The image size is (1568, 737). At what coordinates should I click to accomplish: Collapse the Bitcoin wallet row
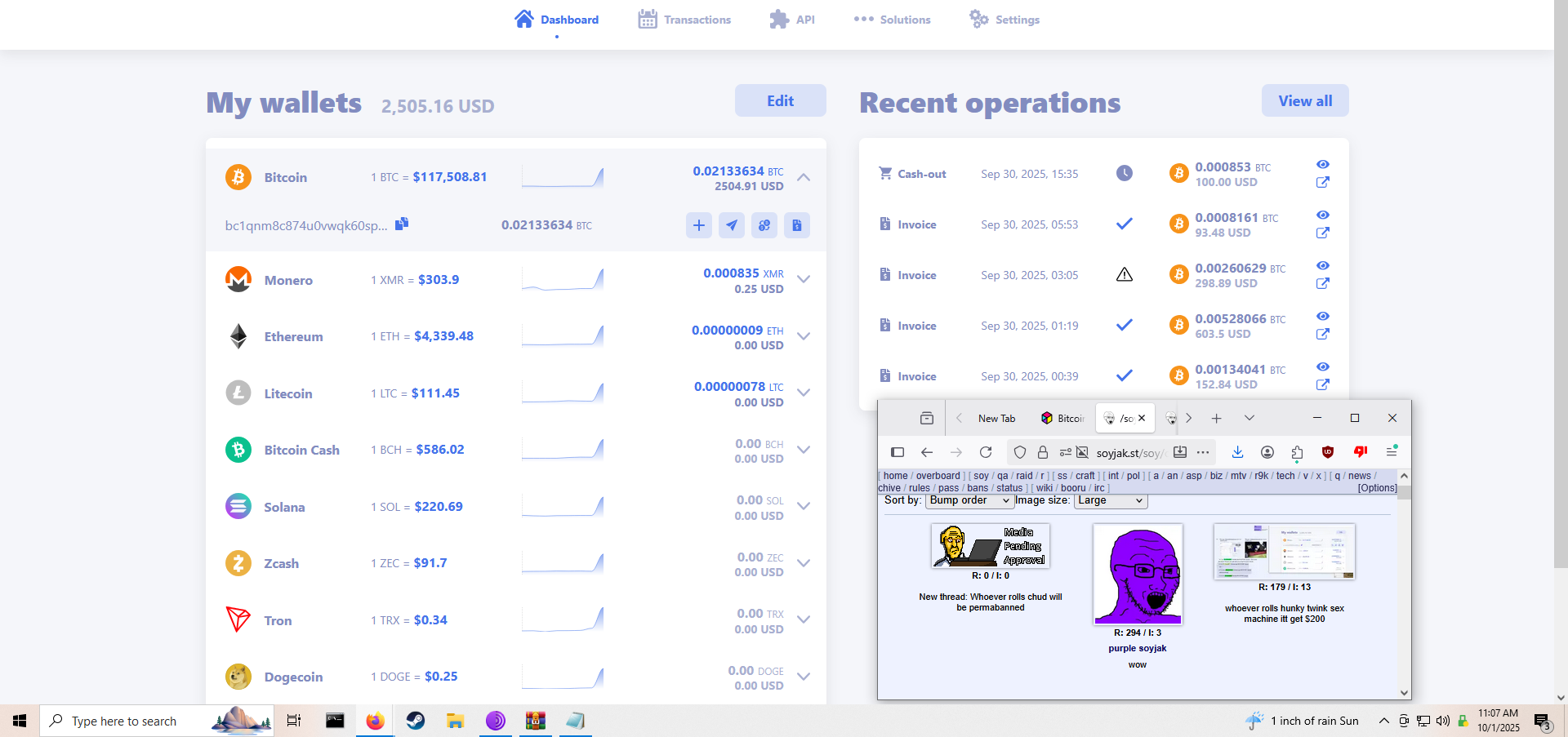804,177
